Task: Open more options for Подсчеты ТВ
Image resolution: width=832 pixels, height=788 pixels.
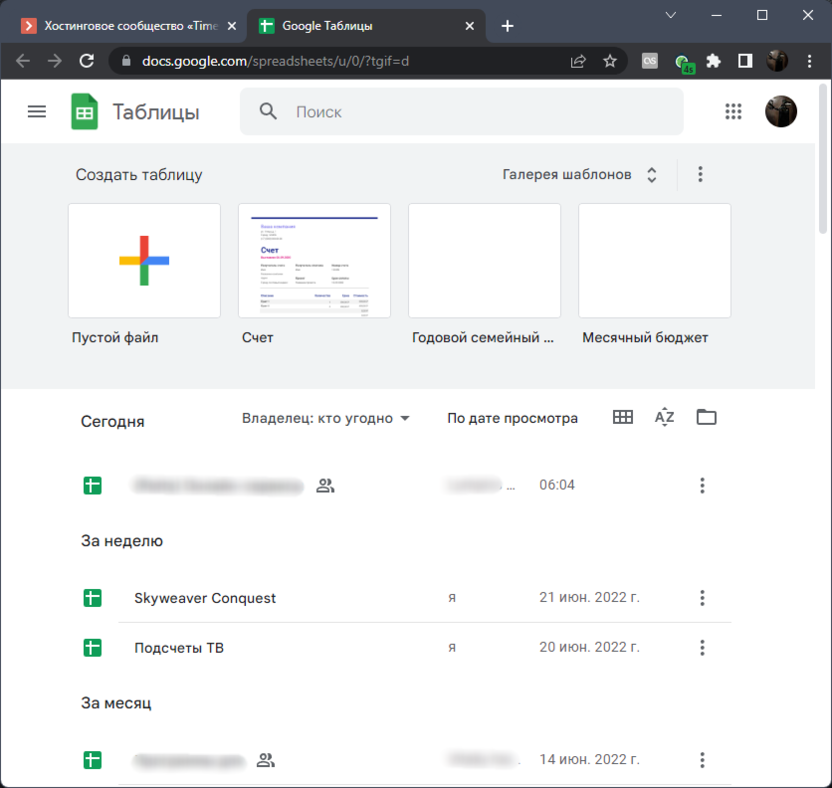Action: pyautogui.click(x=702, y=648)
